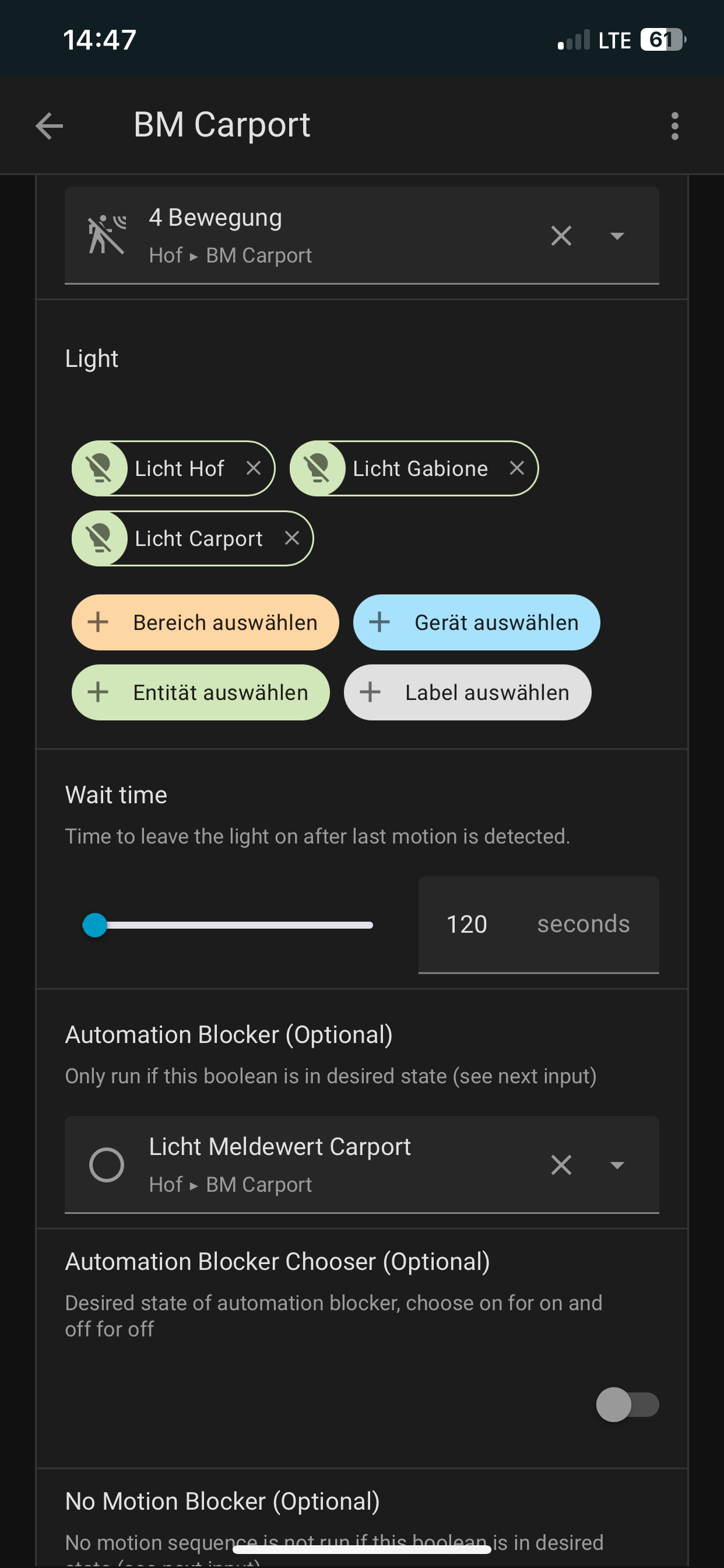Tap the Bereich auswählen button
This screenshot has width=724, height=1568.
coord(205,622)
